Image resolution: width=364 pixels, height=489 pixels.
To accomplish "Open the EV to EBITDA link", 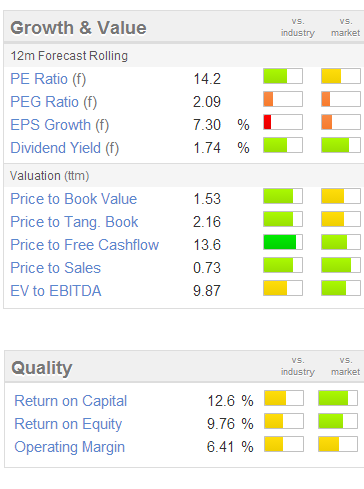I will [56, 291].
